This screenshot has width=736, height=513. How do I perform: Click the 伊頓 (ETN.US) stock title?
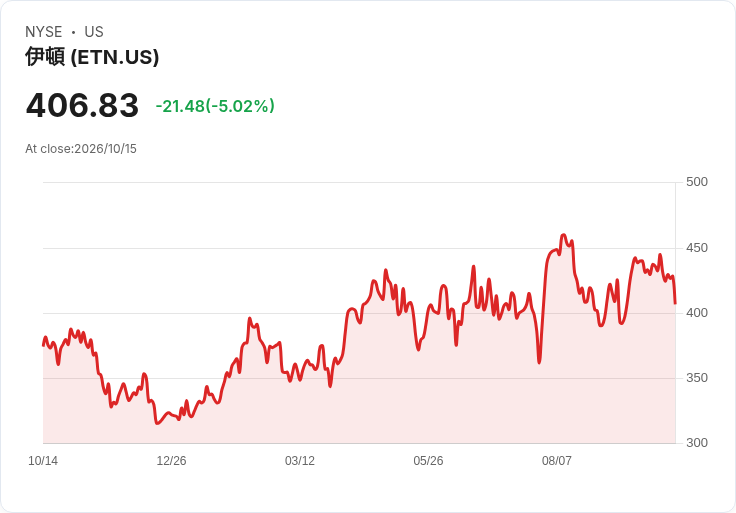coord(92,57)
